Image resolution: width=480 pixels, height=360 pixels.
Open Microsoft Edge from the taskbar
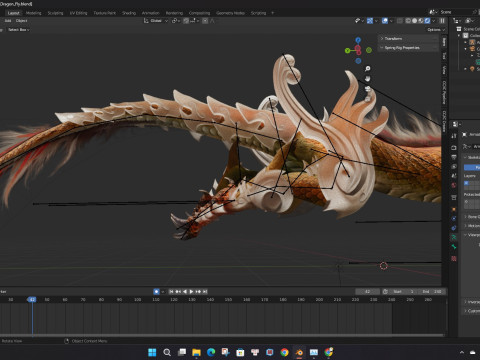coord(211,352)
